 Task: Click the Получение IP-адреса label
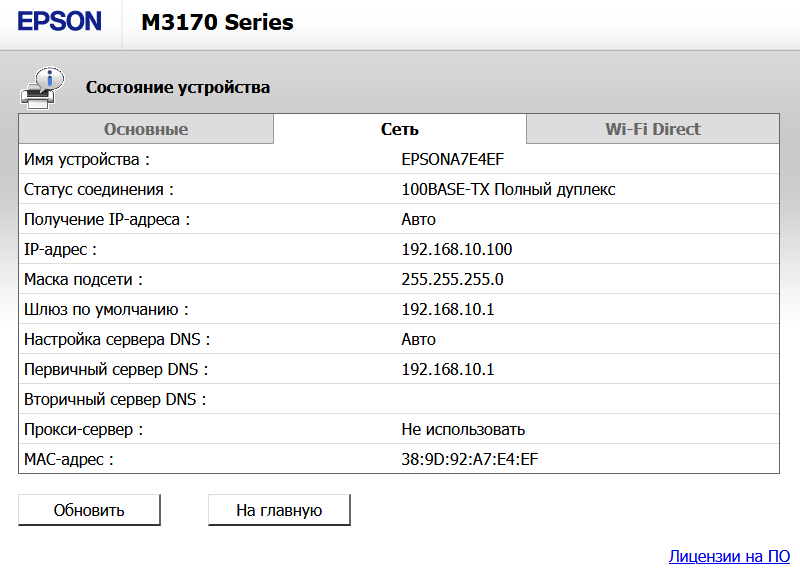coord(107,219)
